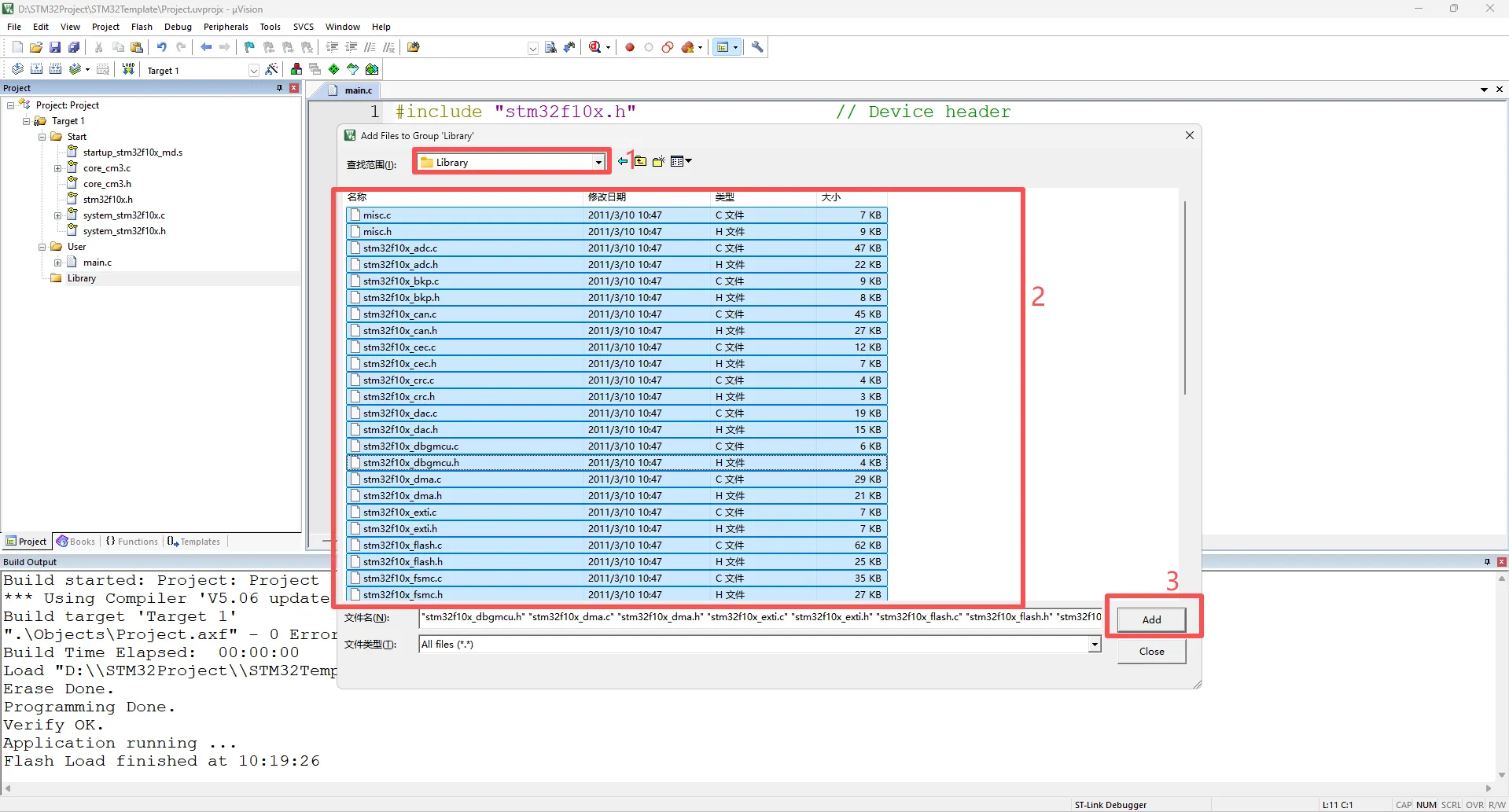
Task: Click the Add button
Action: [1151, 619]
